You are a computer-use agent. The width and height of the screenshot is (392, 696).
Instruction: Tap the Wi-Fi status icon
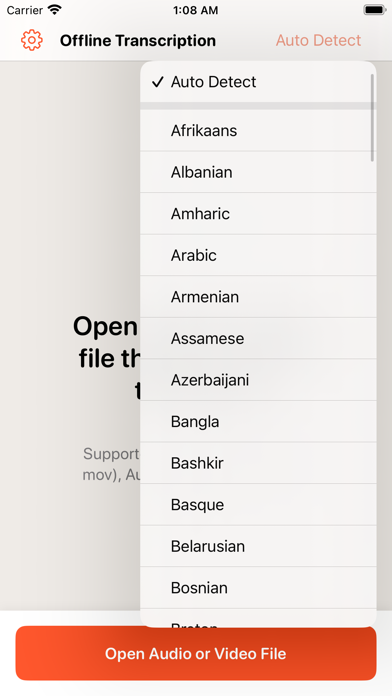point(55,10)
